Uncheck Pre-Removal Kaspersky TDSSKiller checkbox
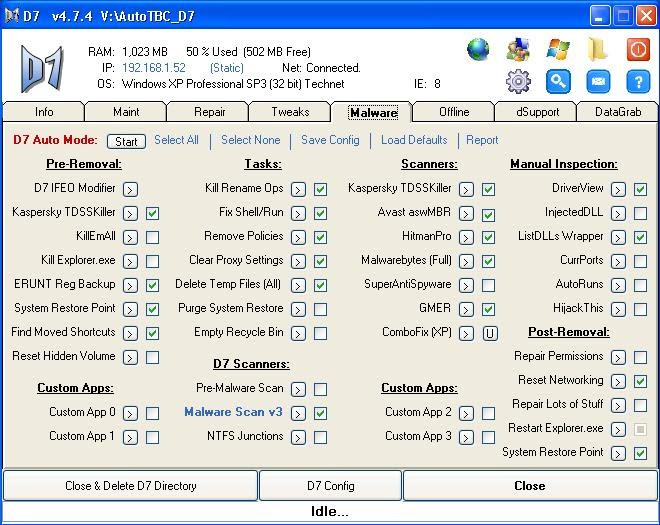The image size is (660, 525). tap(152, 213)
